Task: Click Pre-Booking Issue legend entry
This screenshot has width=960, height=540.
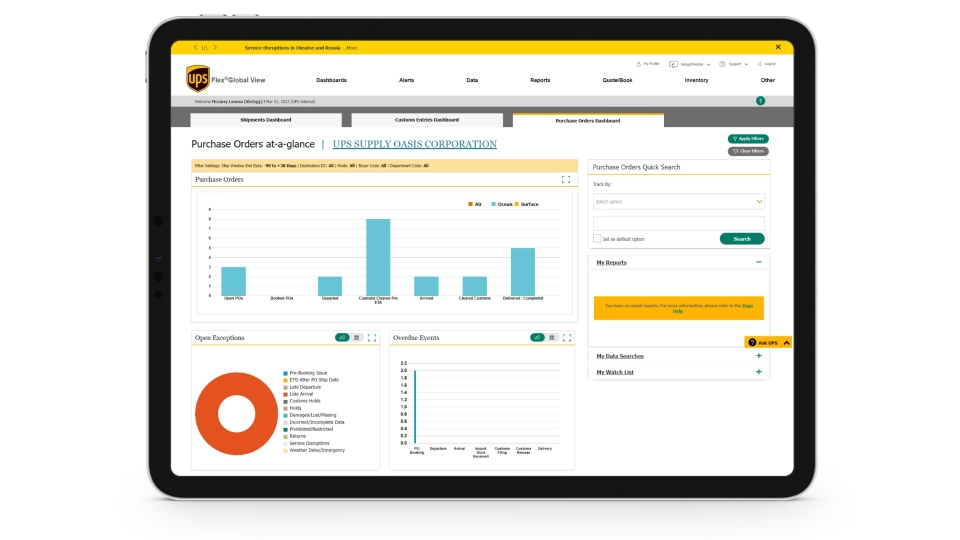Action: pyautogui.click(x=305, y=373)
